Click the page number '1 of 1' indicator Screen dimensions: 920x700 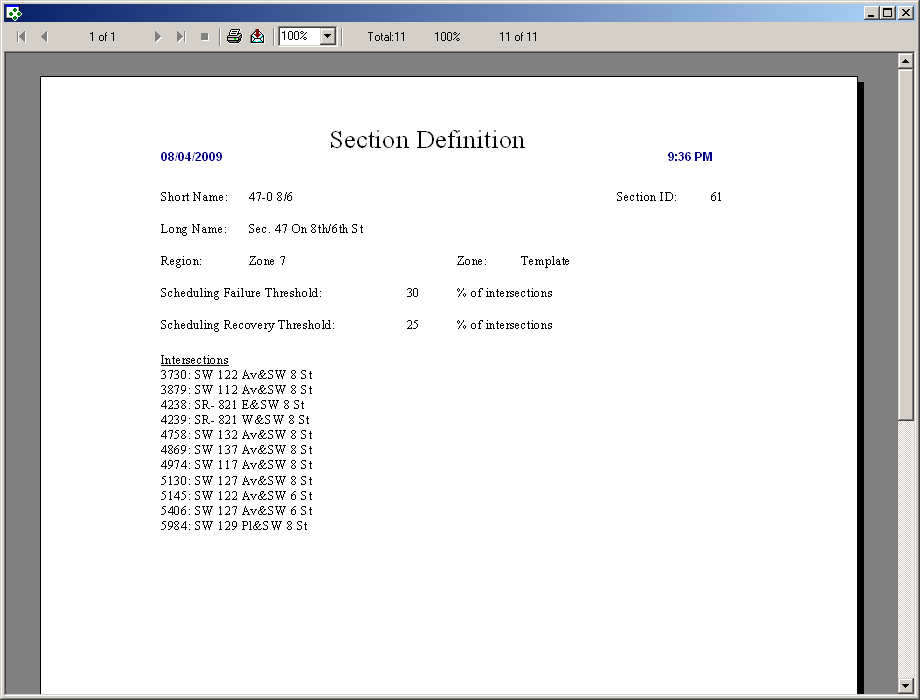(102, 37)
